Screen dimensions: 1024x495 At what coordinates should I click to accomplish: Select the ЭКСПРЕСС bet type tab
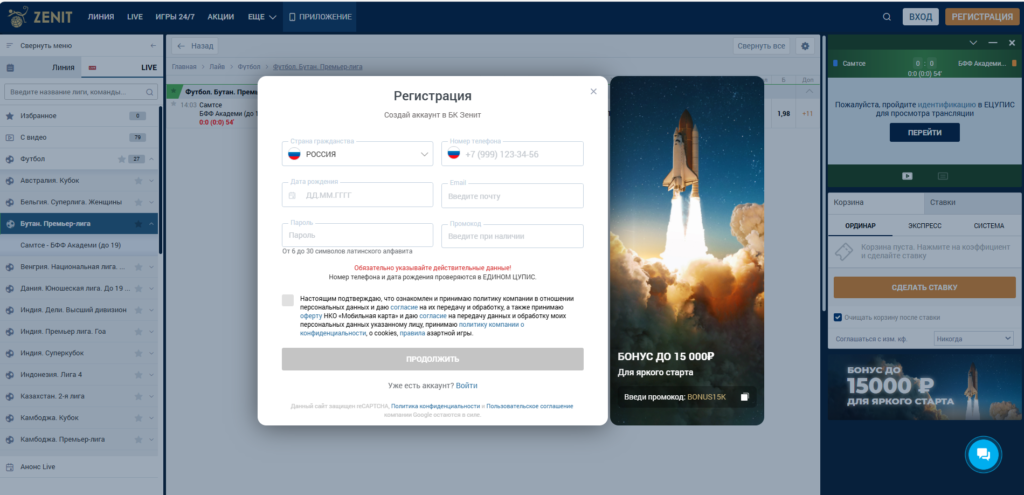(925, 225)
